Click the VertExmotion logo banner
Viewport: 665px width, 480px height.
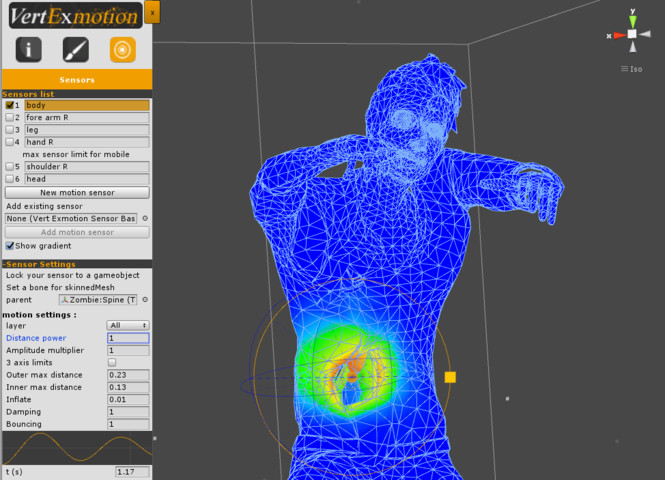tap(75, 16)
